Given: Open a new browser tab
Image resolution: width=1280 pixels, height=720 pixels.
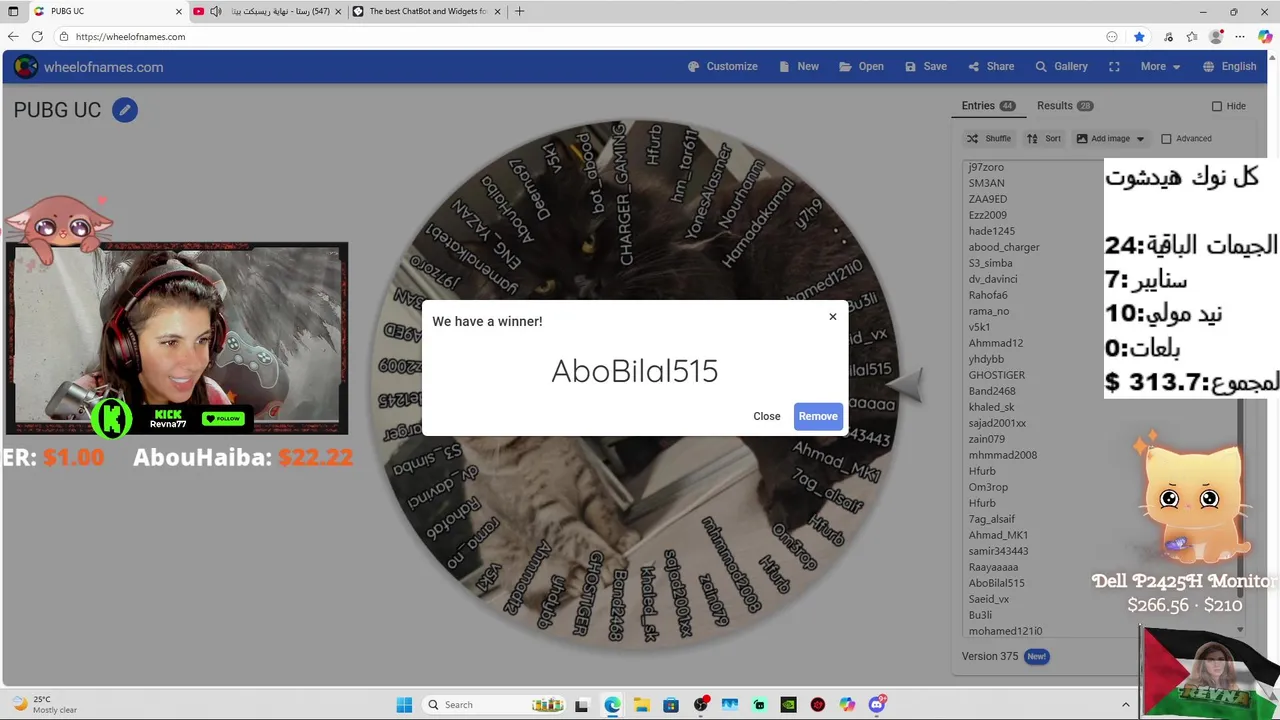Looking at the screenshot, I should tap(519, 11).
